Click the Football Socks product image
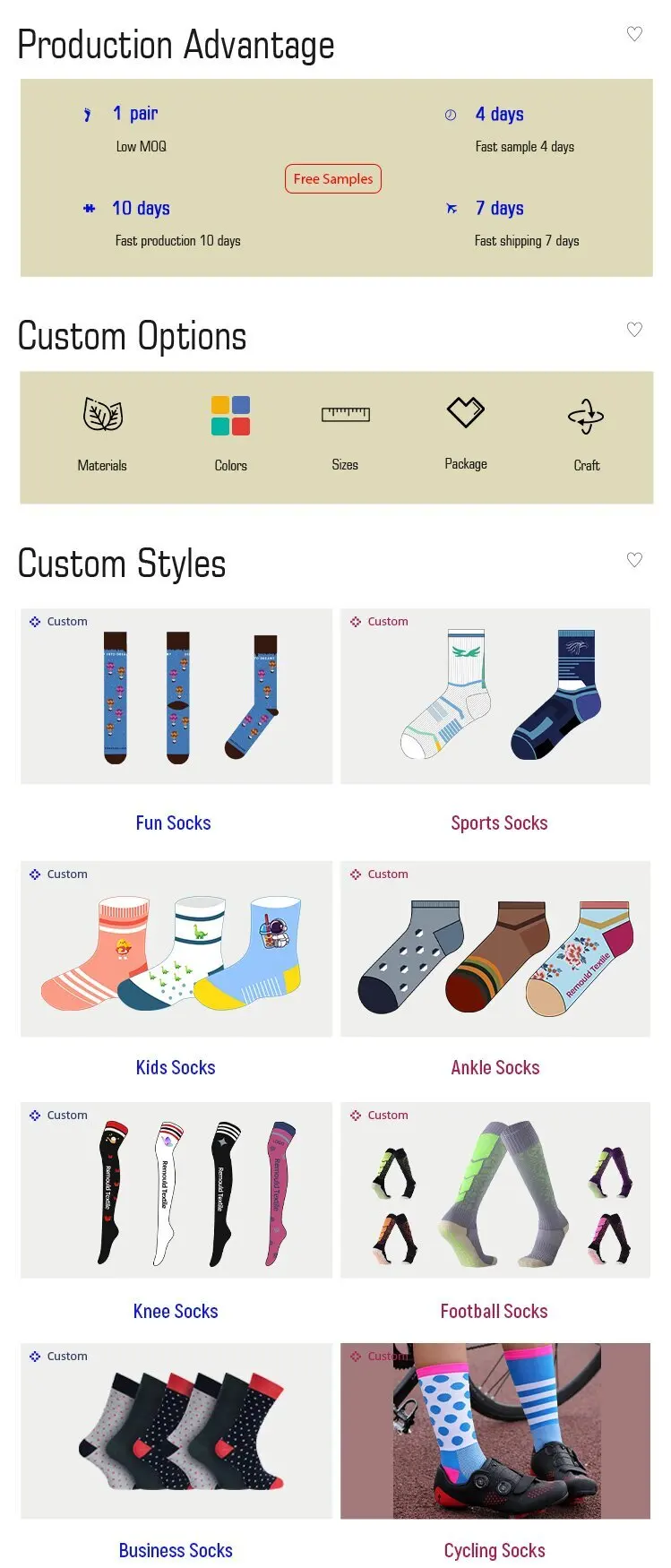Screen dimensions: 671x1568 [x=495, y=1190]
